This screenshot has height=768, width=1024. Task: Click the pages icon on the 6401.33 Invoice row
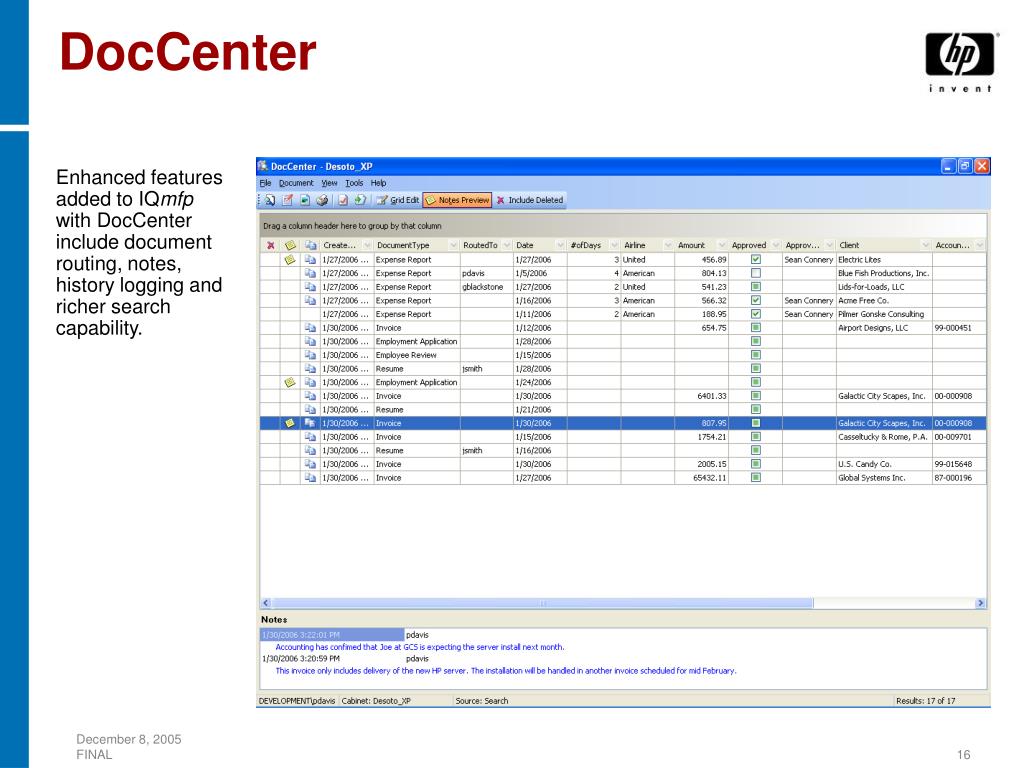(310, 396)
